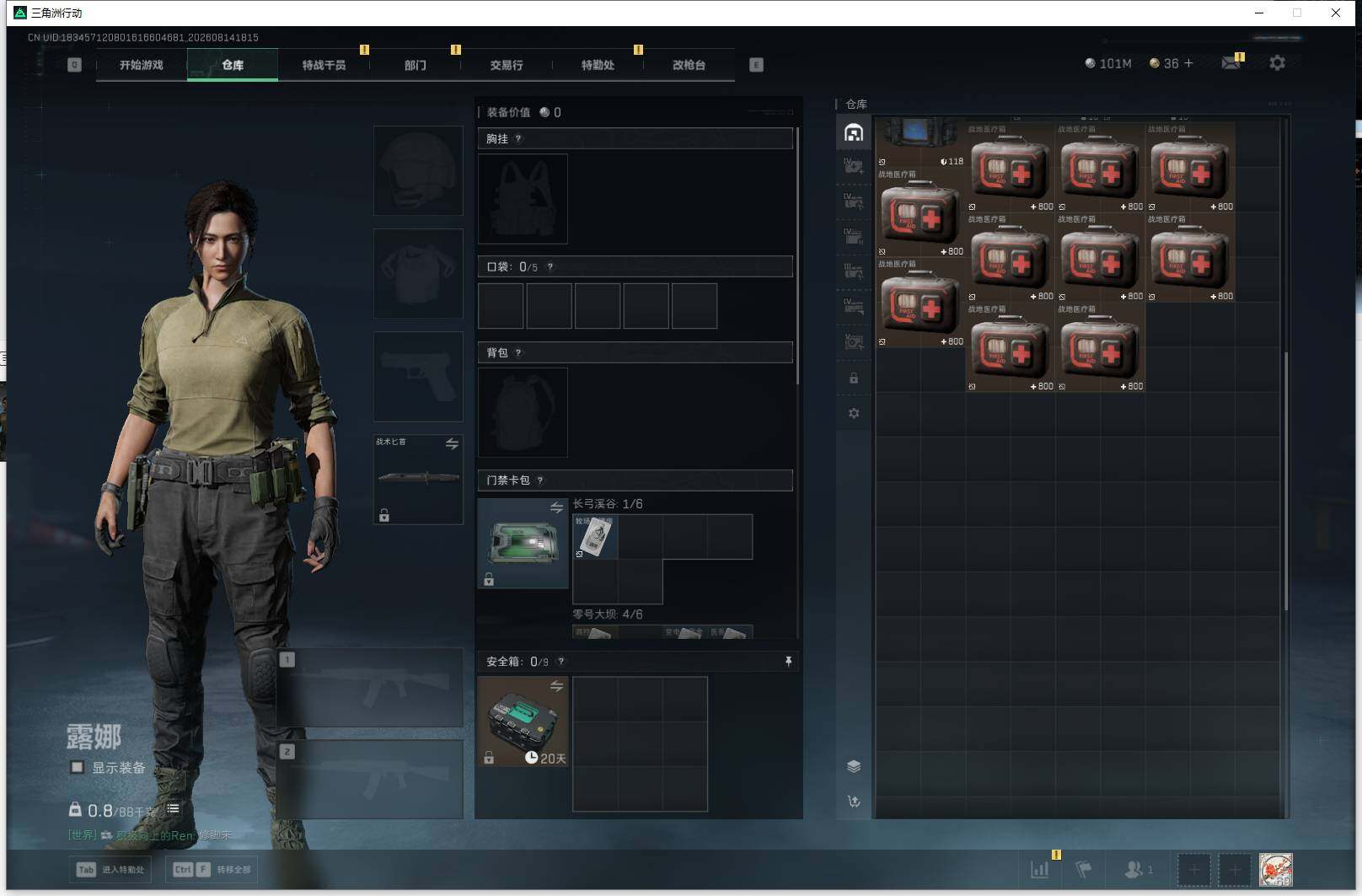
Task: Select primary weapon slot 2
Action: click(370, 779)
